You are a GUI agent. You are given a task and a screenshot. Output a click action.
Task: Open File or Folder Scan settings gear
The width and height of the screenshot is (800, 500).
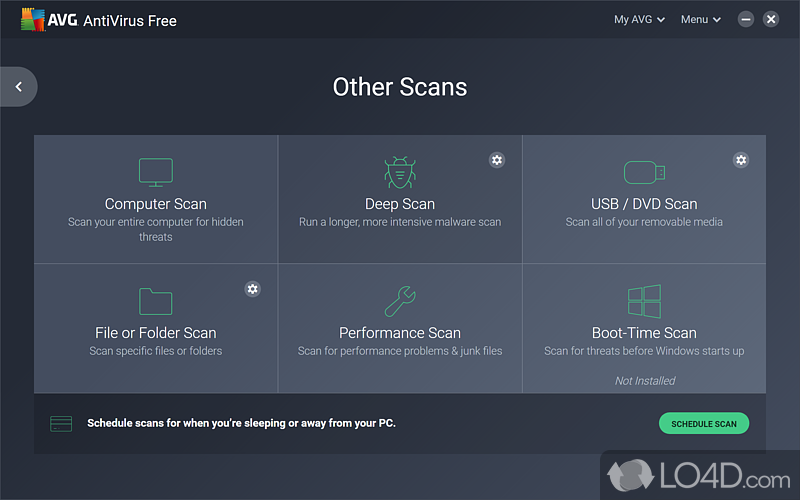[253, 289]
